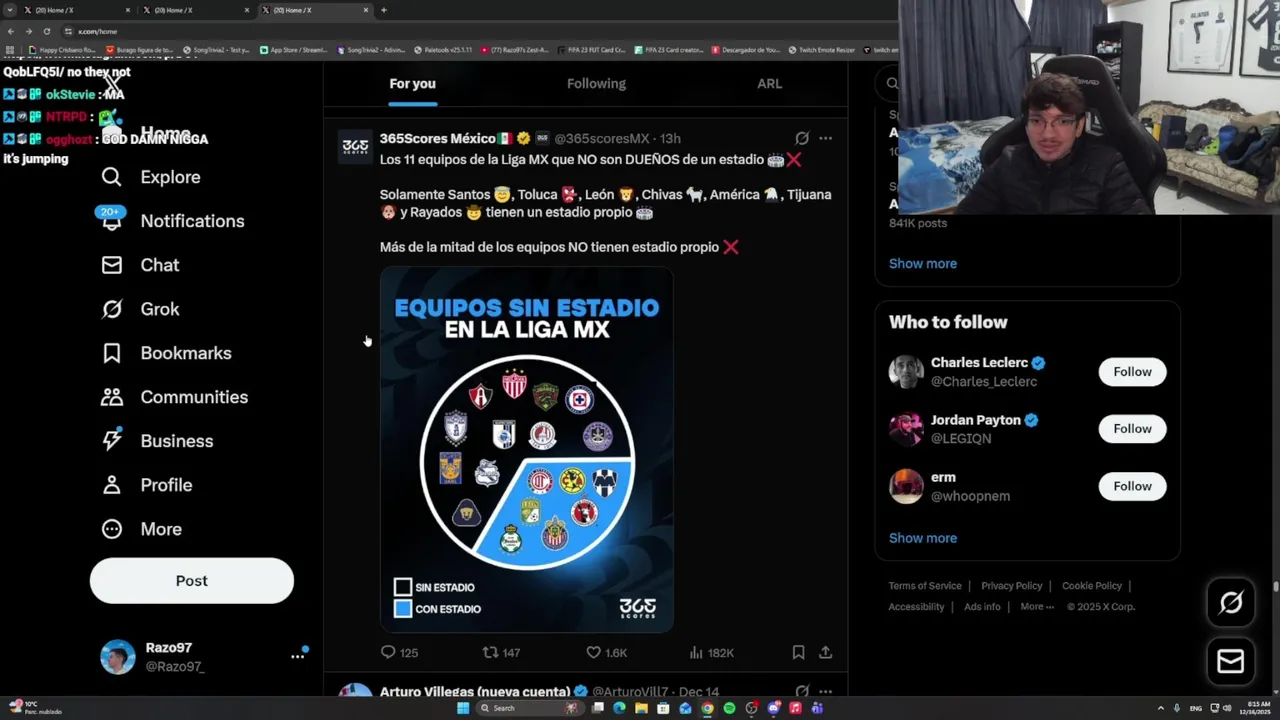The image size is (1280, 720).
Task: Open File Explorer on taskbar
Action: pyautogui.click(x=641, y=708)
